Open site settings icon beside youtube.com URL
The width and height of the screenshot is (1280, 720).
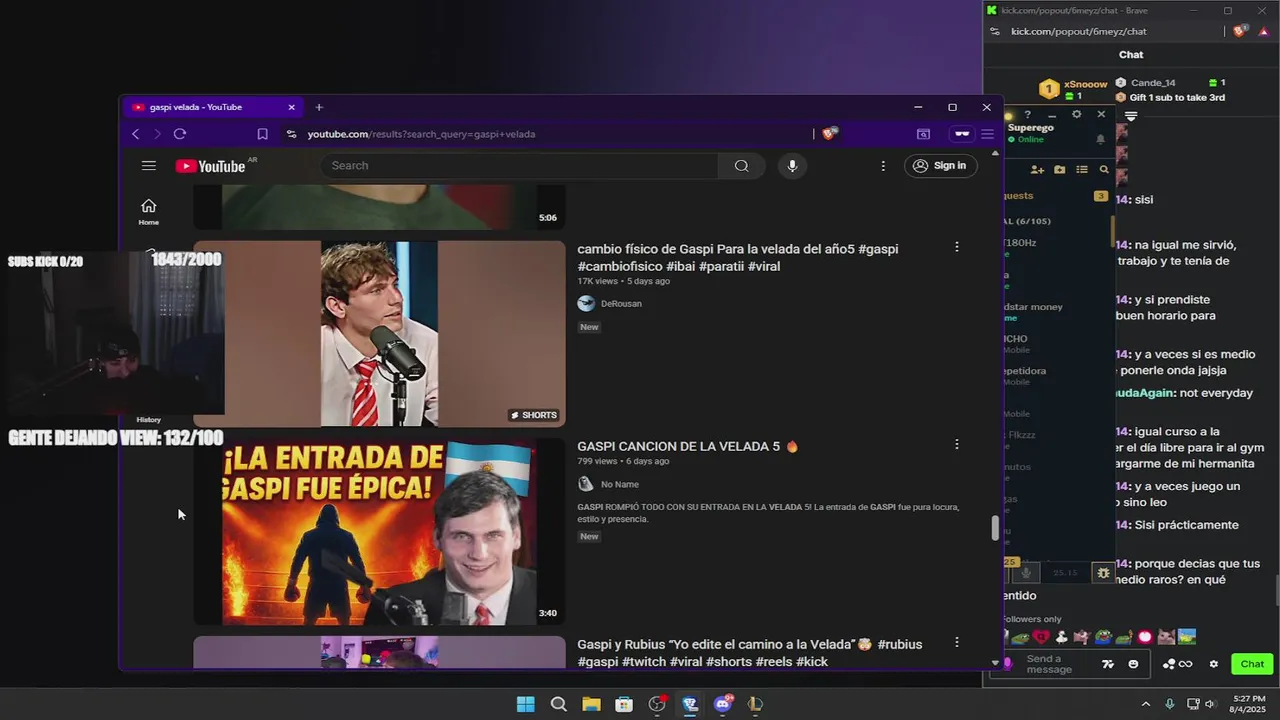point(291,134)
